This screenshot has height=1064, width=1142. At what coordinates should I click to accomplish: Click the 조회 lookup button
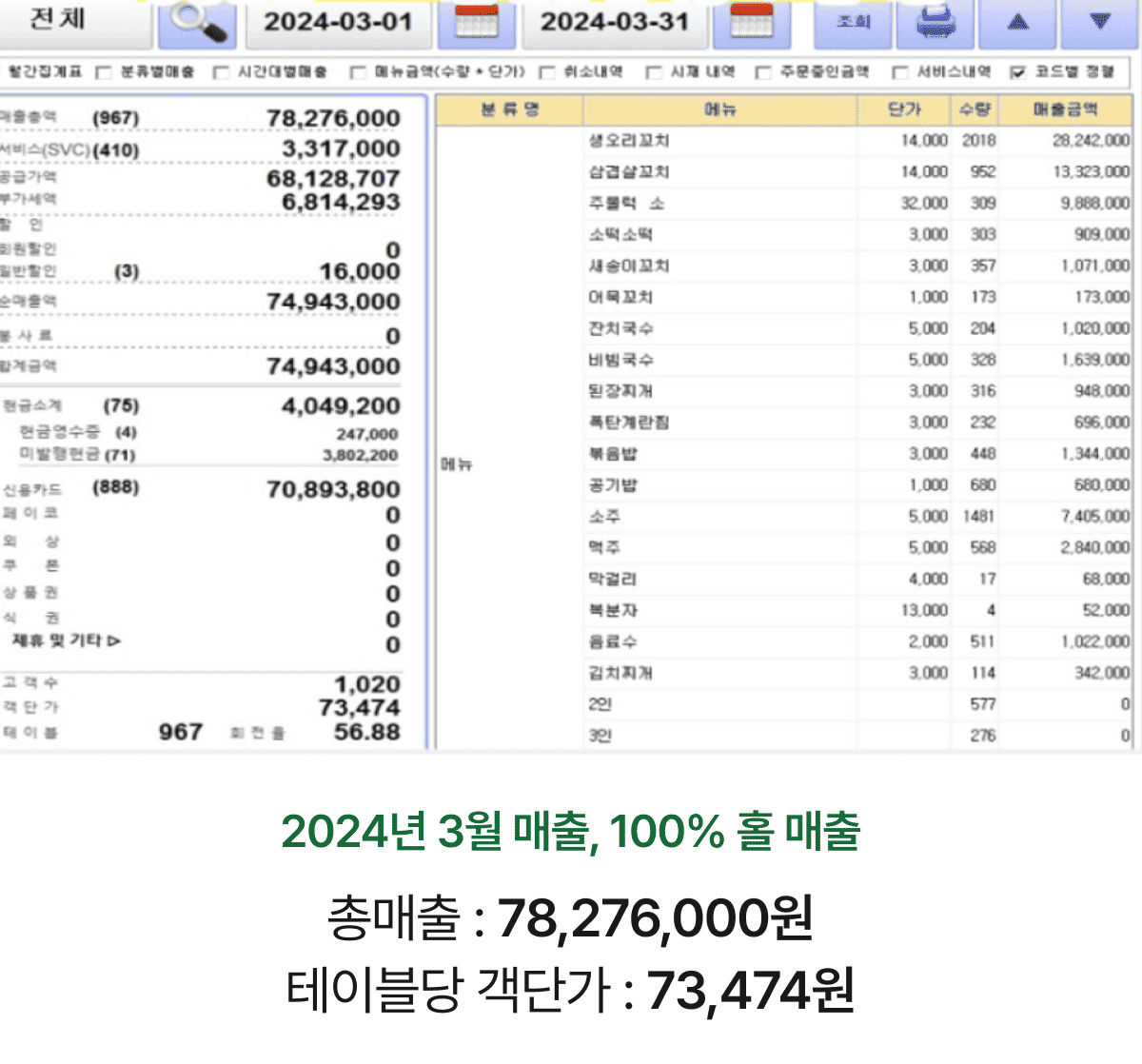(853, 23)
